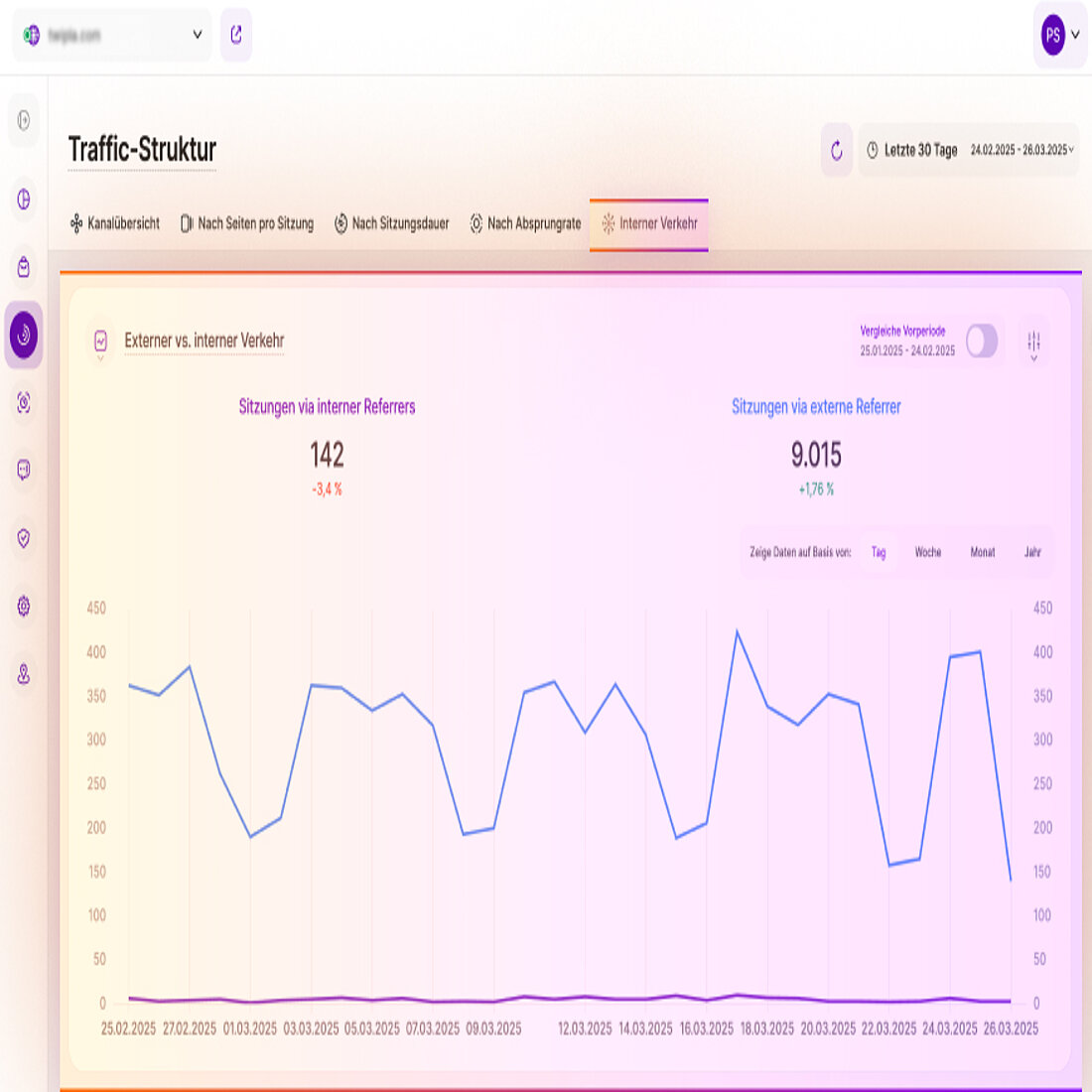Open the Kanalübersicht tab
1092x1092 pixels.
click(116, 223)
